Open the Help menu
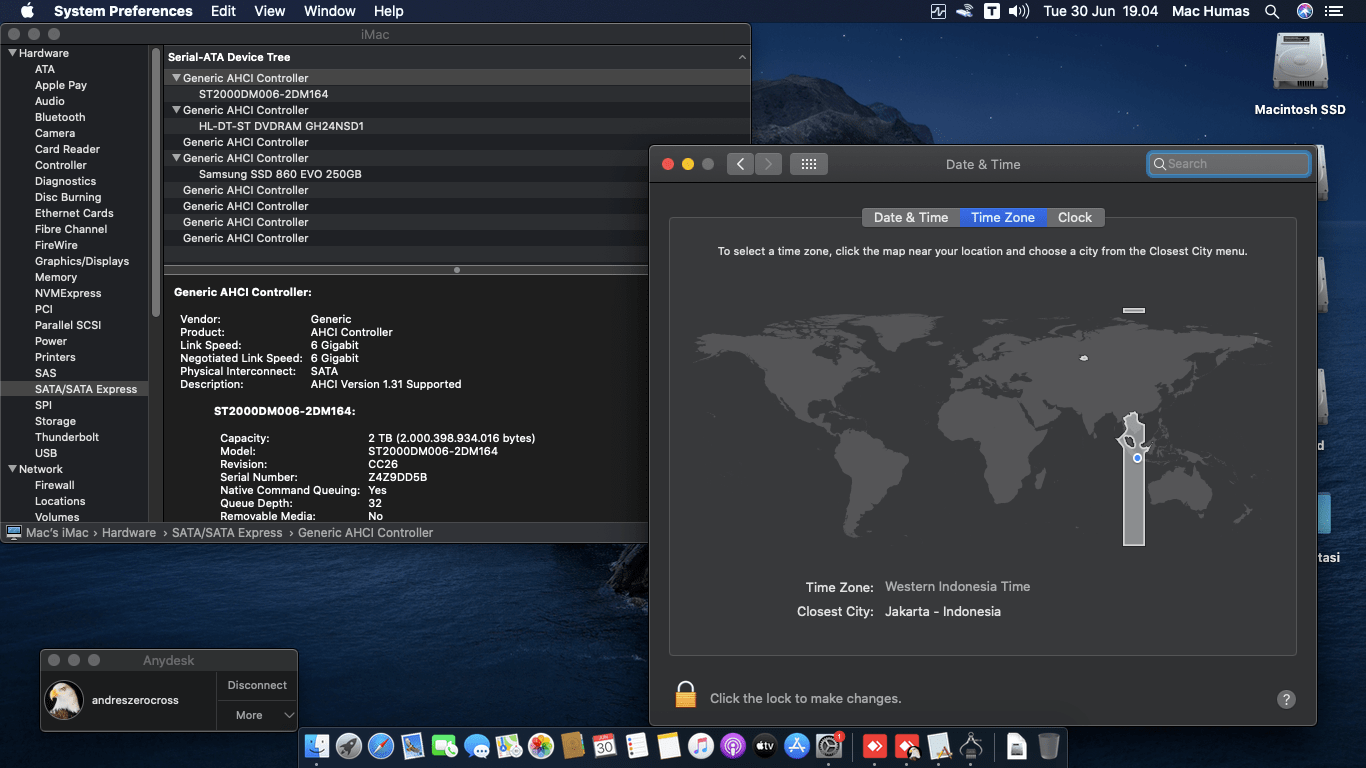This screenshot has width=1366, height=768. coord(389,11)
